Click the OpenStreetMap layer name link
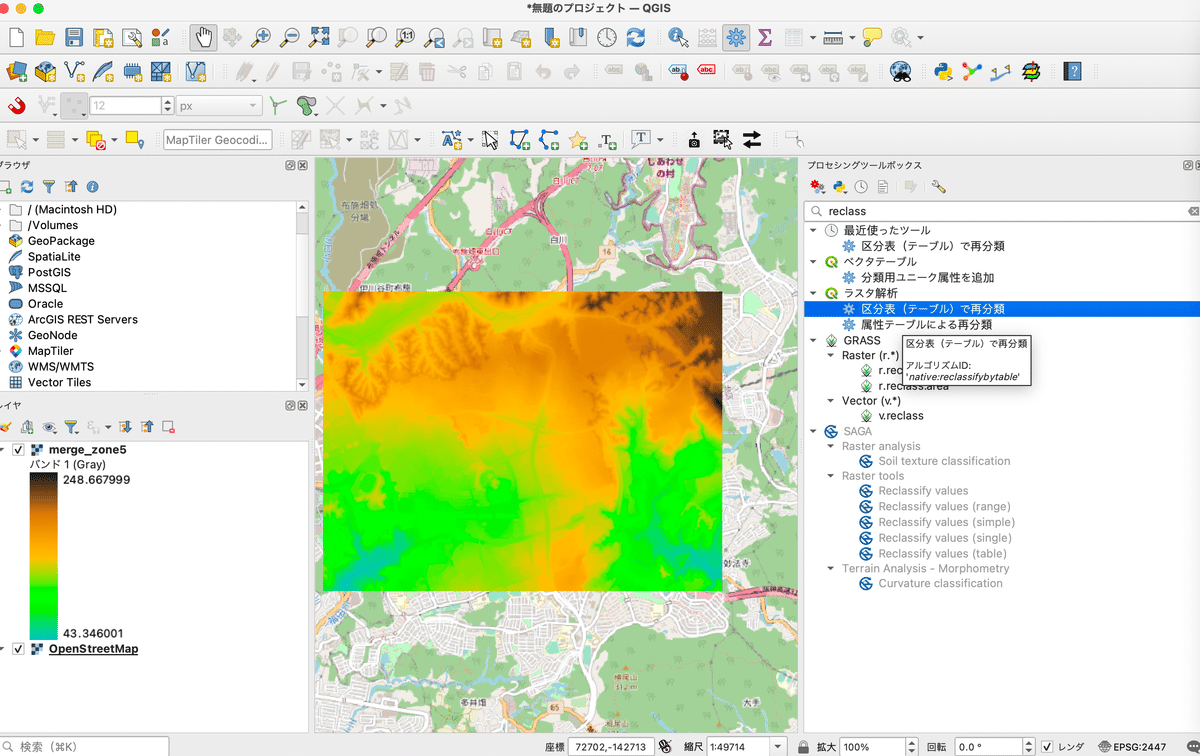1200x756 pixels. (x=93, y=648)
